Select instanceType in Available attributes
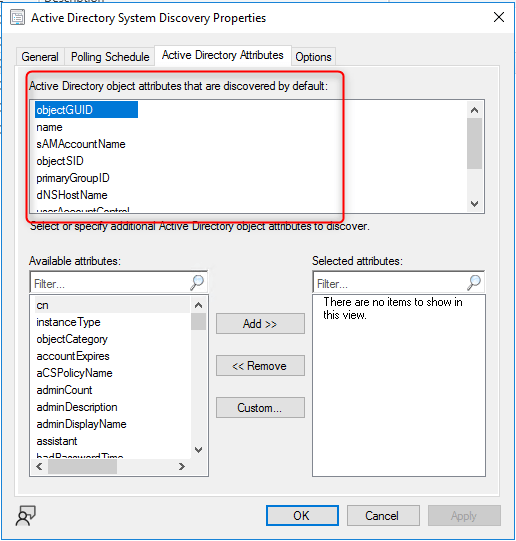 (69, 322)
